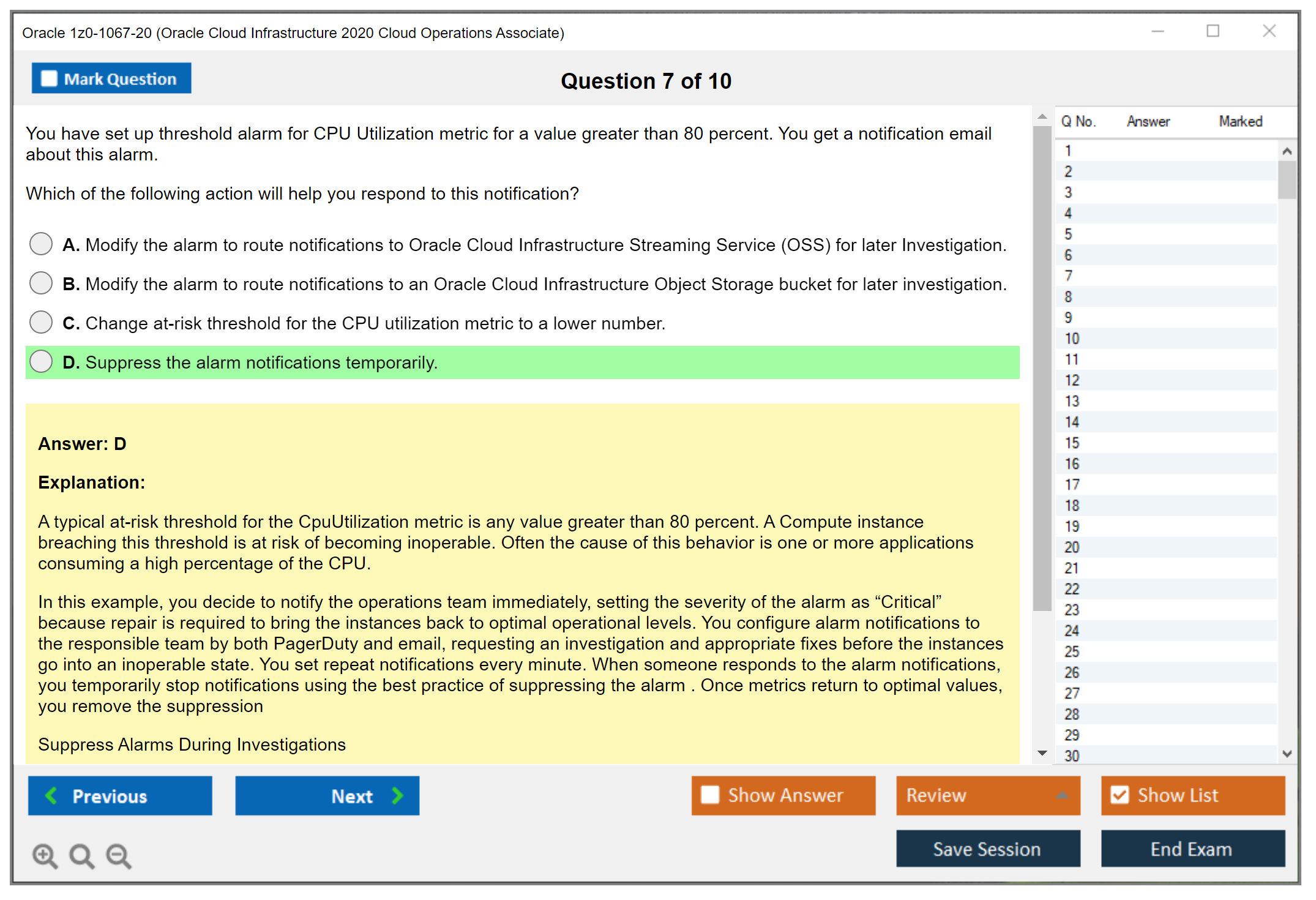This screenshot has height=900, width=1316.
Task: Toggle the Mark Question checkbox
Action: [x=49, y=79]
